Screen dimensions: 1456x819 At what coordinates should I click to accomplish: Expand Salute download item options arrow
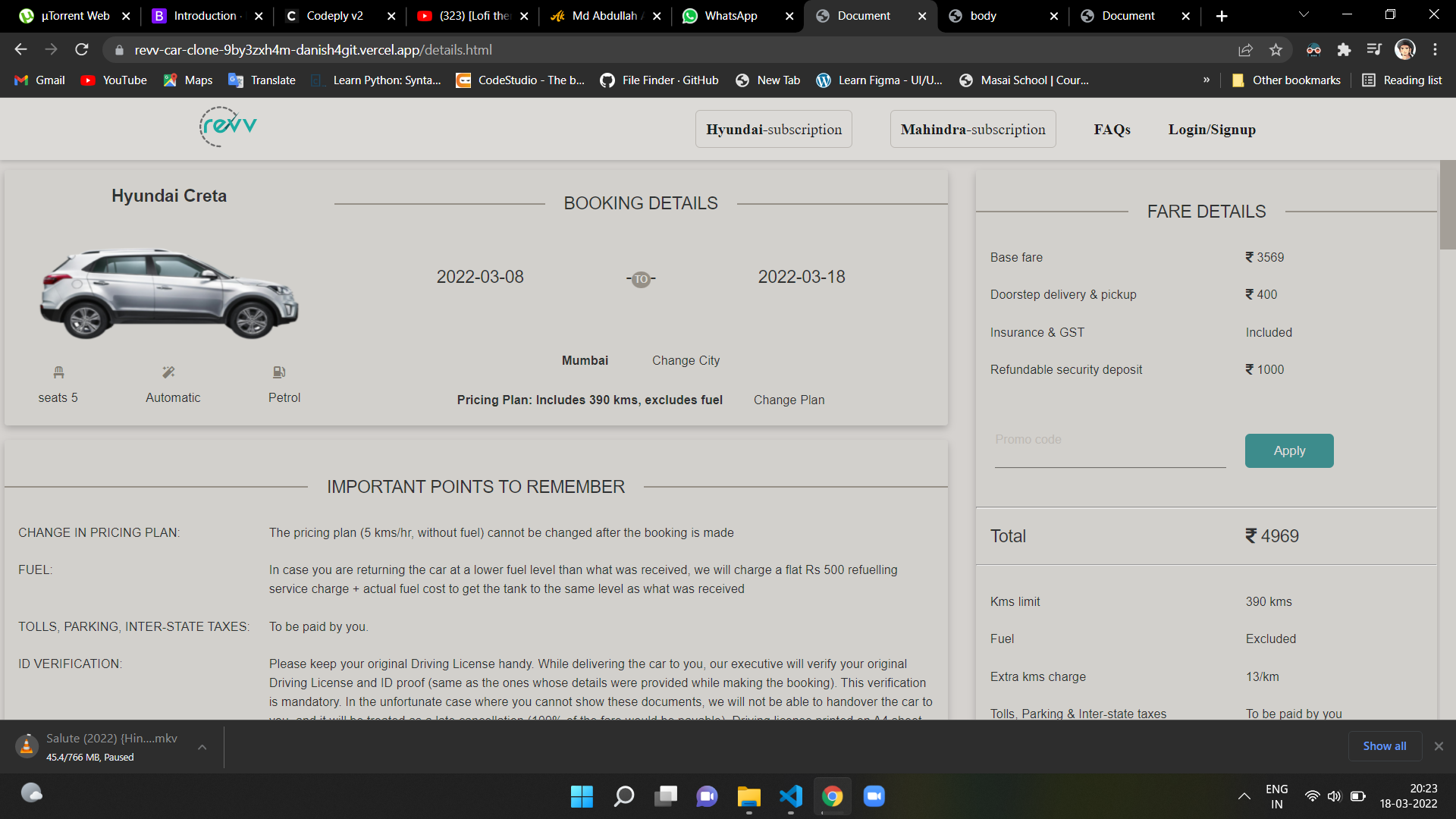[202, 747]
